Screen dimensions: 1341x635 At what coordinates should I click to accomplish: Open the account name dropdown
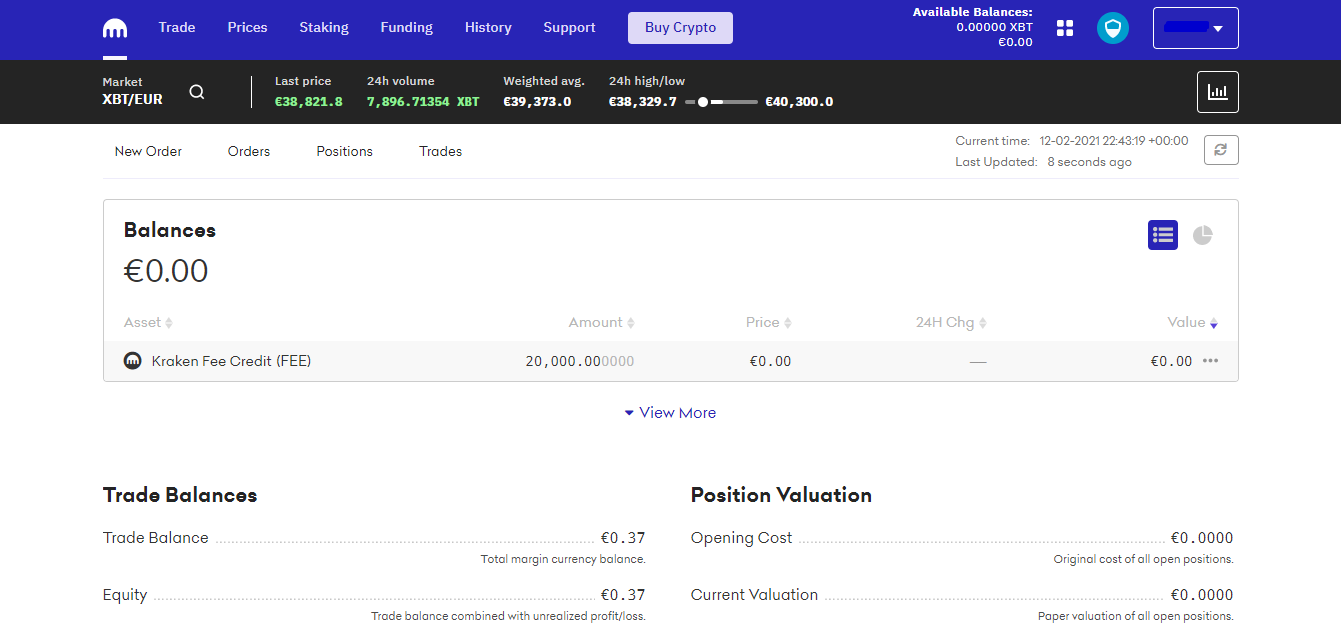point(1195,28)
